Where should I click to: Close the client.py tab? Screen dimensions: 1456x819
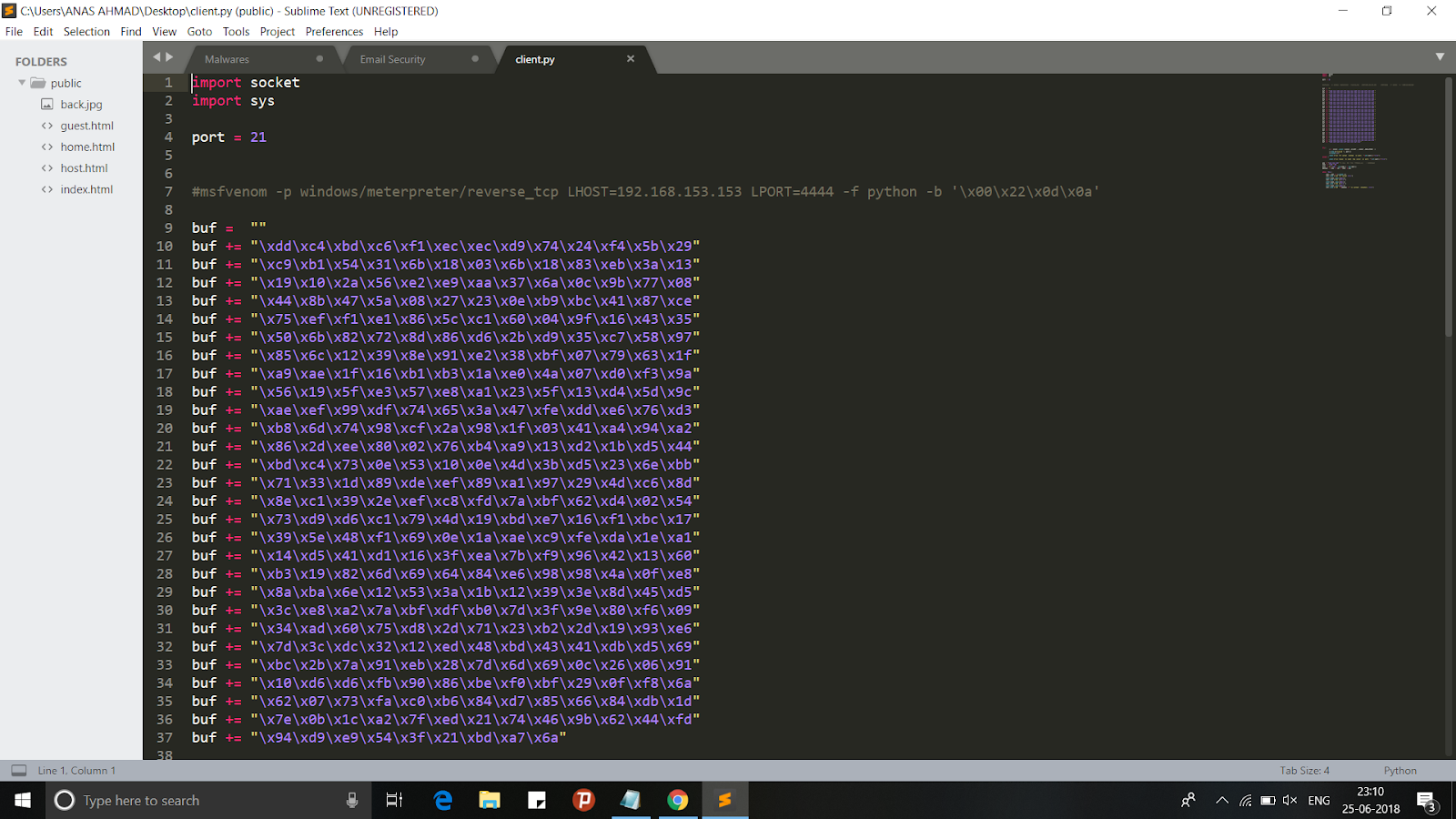pos(631,58)
